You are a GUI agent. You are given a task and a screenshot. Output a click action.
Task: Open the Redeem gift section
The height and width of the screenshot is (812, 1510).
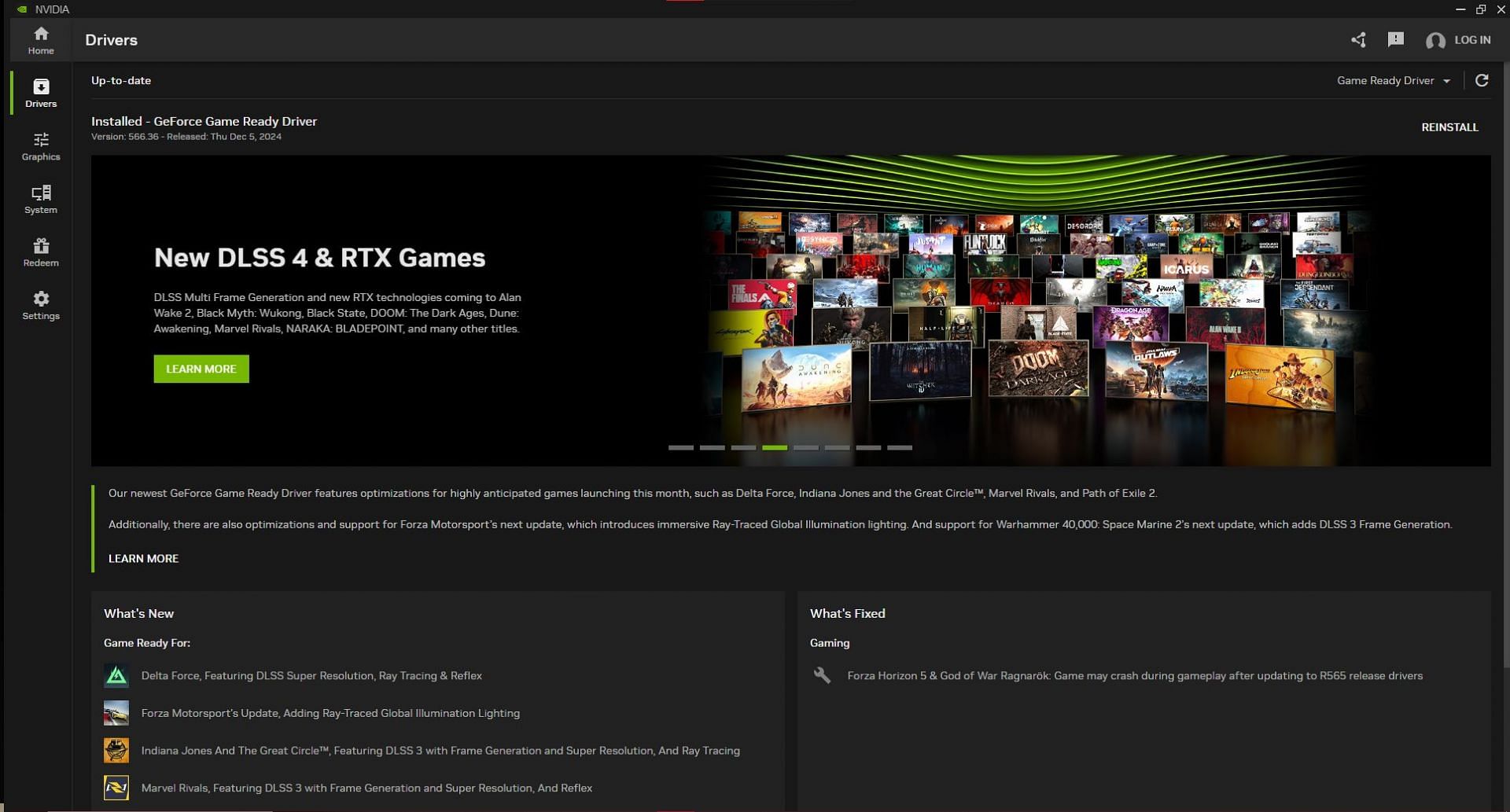[41, 252]
